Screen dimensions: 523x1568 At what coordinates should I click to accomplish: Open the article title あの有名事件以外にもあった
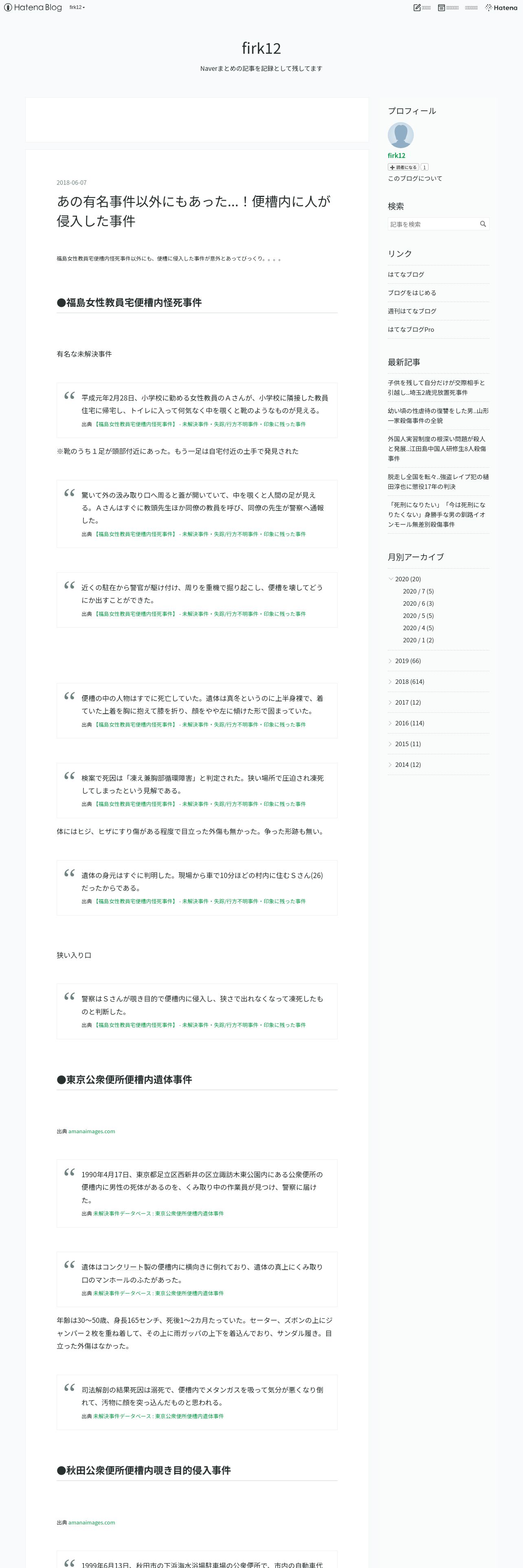(x=193, y=210)
